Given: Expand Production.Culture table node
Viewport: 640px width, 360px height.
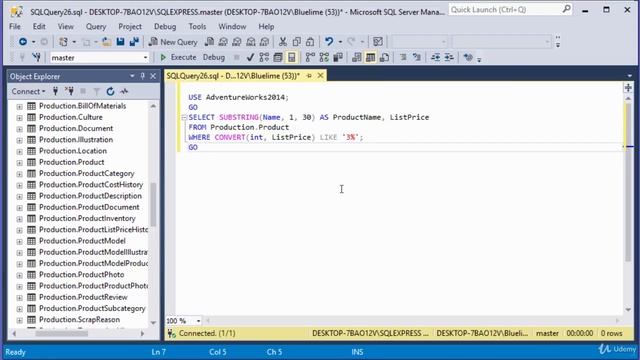Looking at the screenshot, I should 19,118.
